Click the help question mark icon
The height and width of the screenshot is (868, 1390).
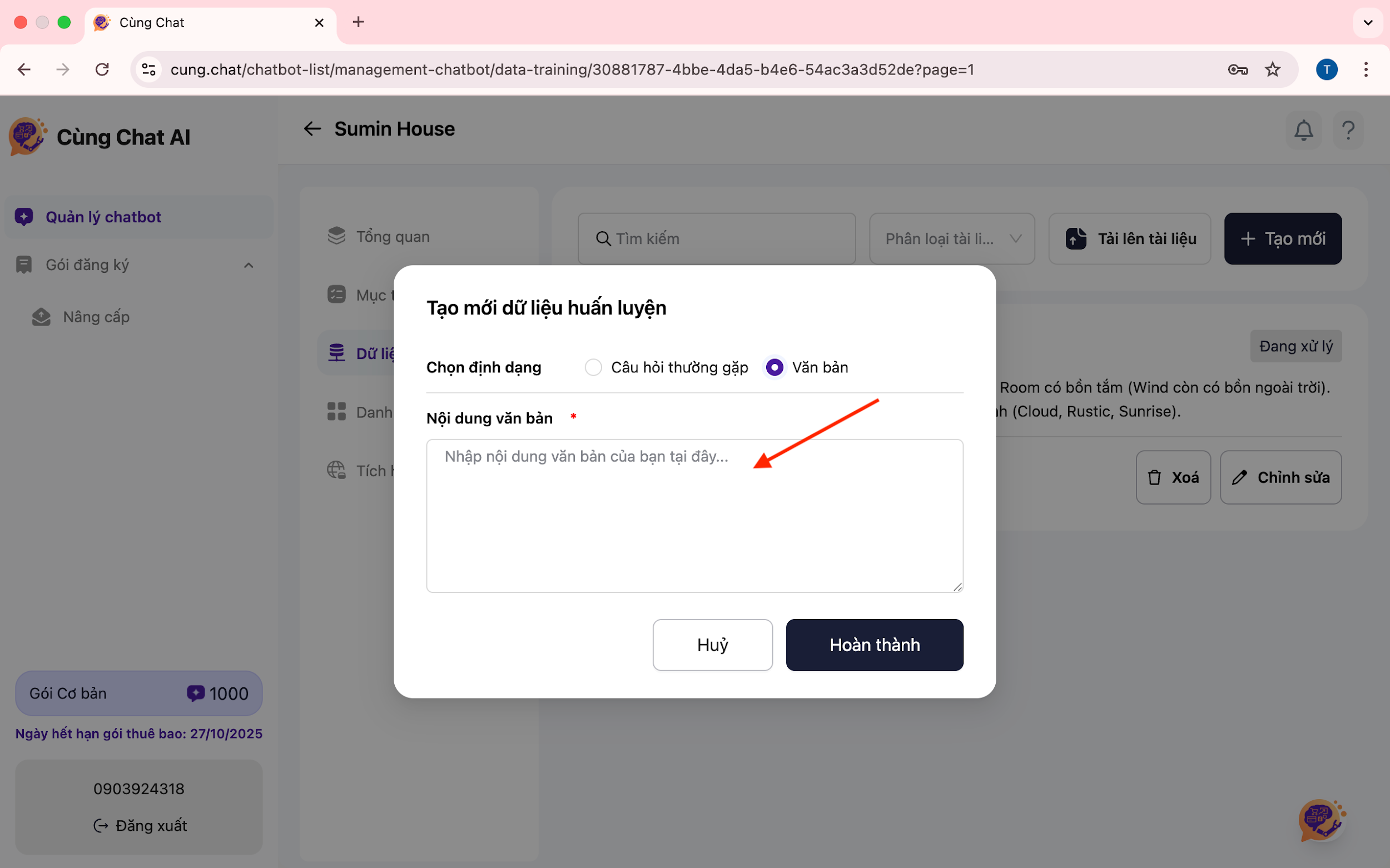(1348, 129)
